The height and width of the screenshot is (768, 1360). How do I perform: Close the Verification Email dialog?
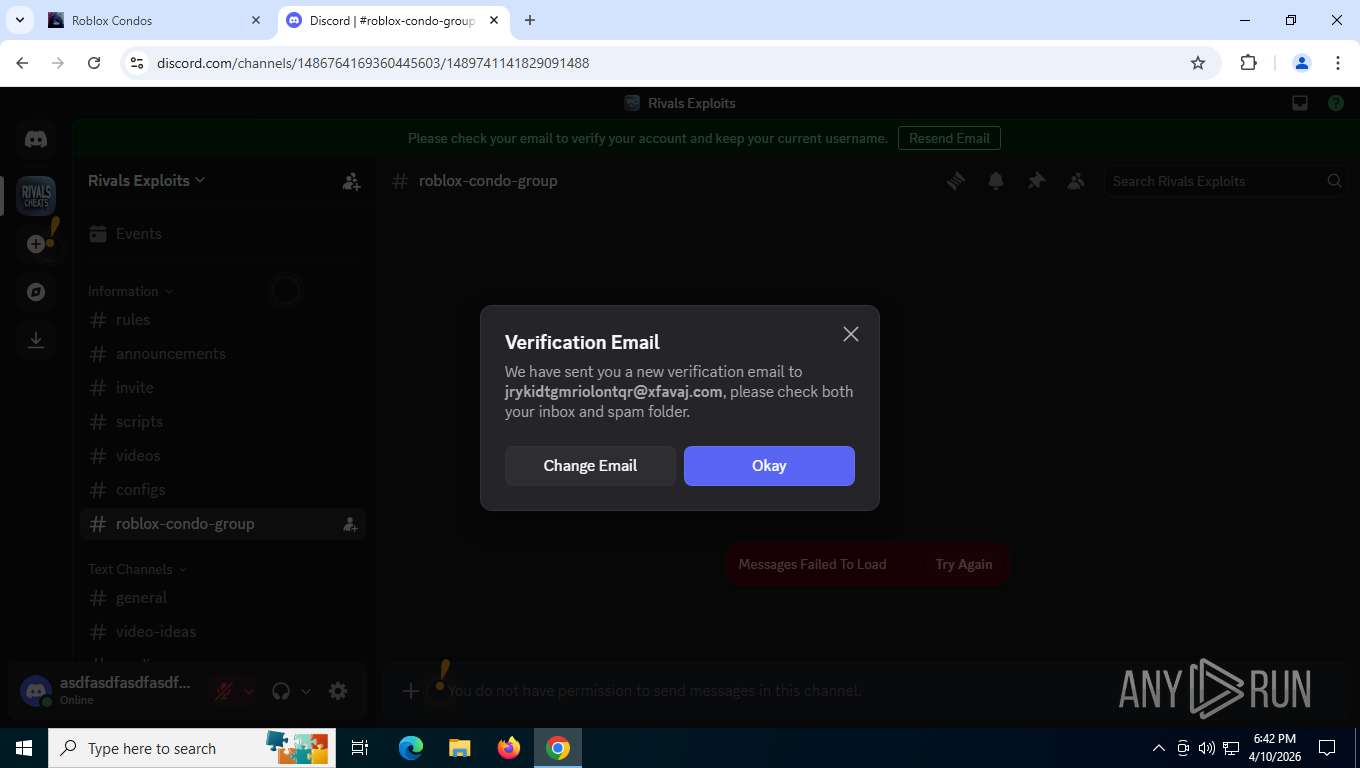pyautogui.click(x=851, y=334)
